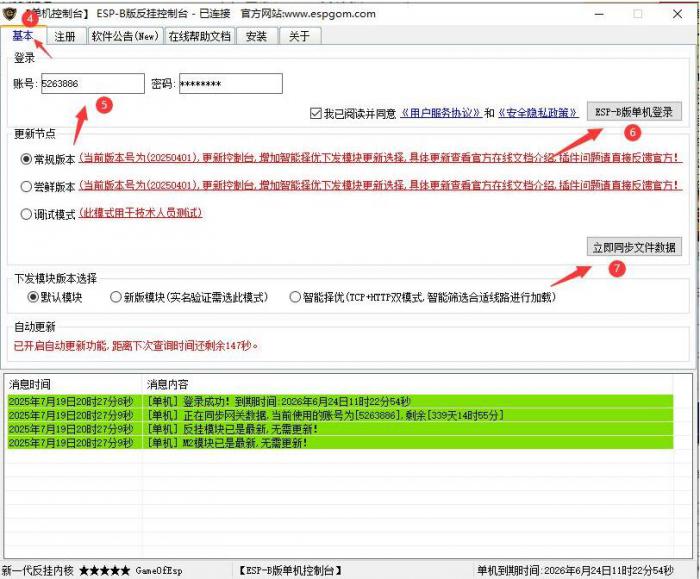
Task: Toggle the 我已阅读并同意 checkbox
Action: (x=316, y=113)
